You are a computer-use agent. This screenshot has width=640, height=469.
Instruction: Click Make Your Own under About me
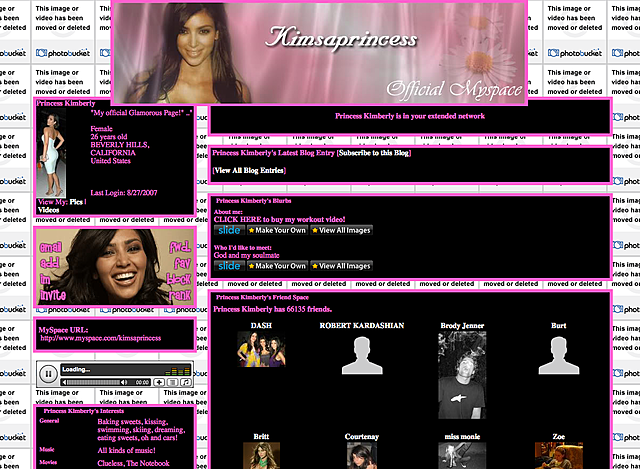point(278,230)
